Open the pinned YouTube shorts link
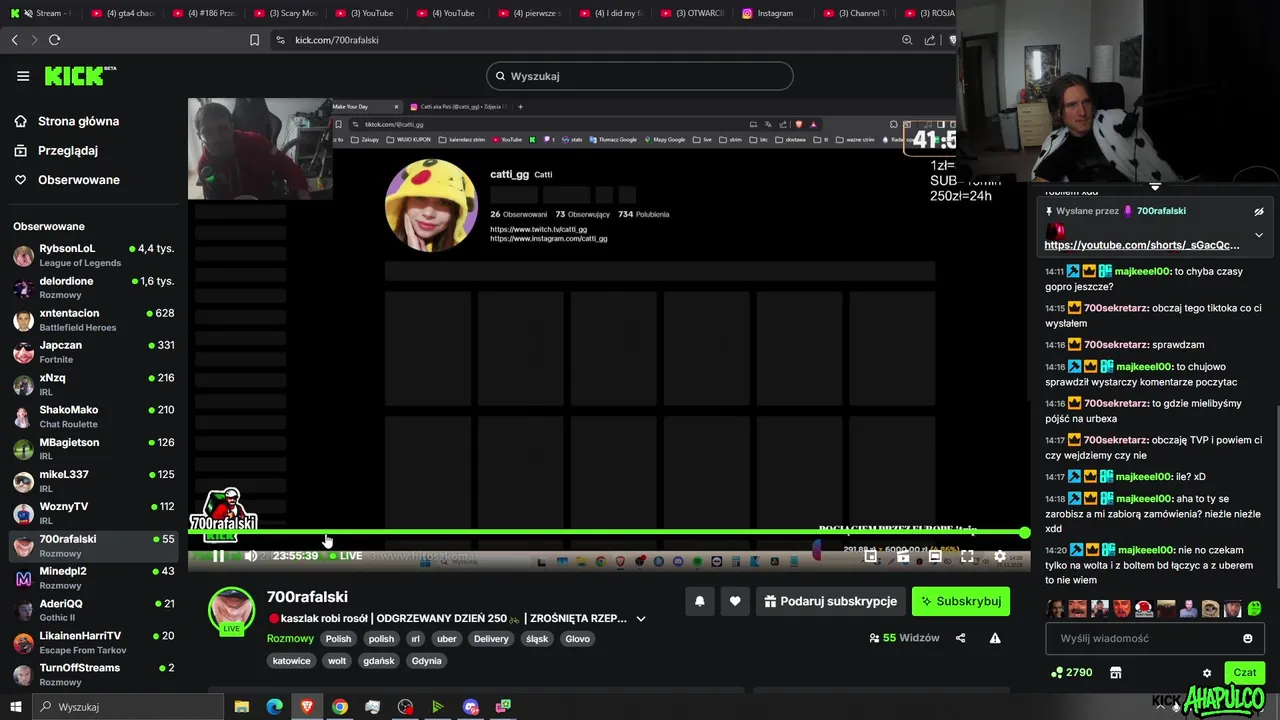The height and width of the screenshot is (720, 1280). click(1141, 245)
